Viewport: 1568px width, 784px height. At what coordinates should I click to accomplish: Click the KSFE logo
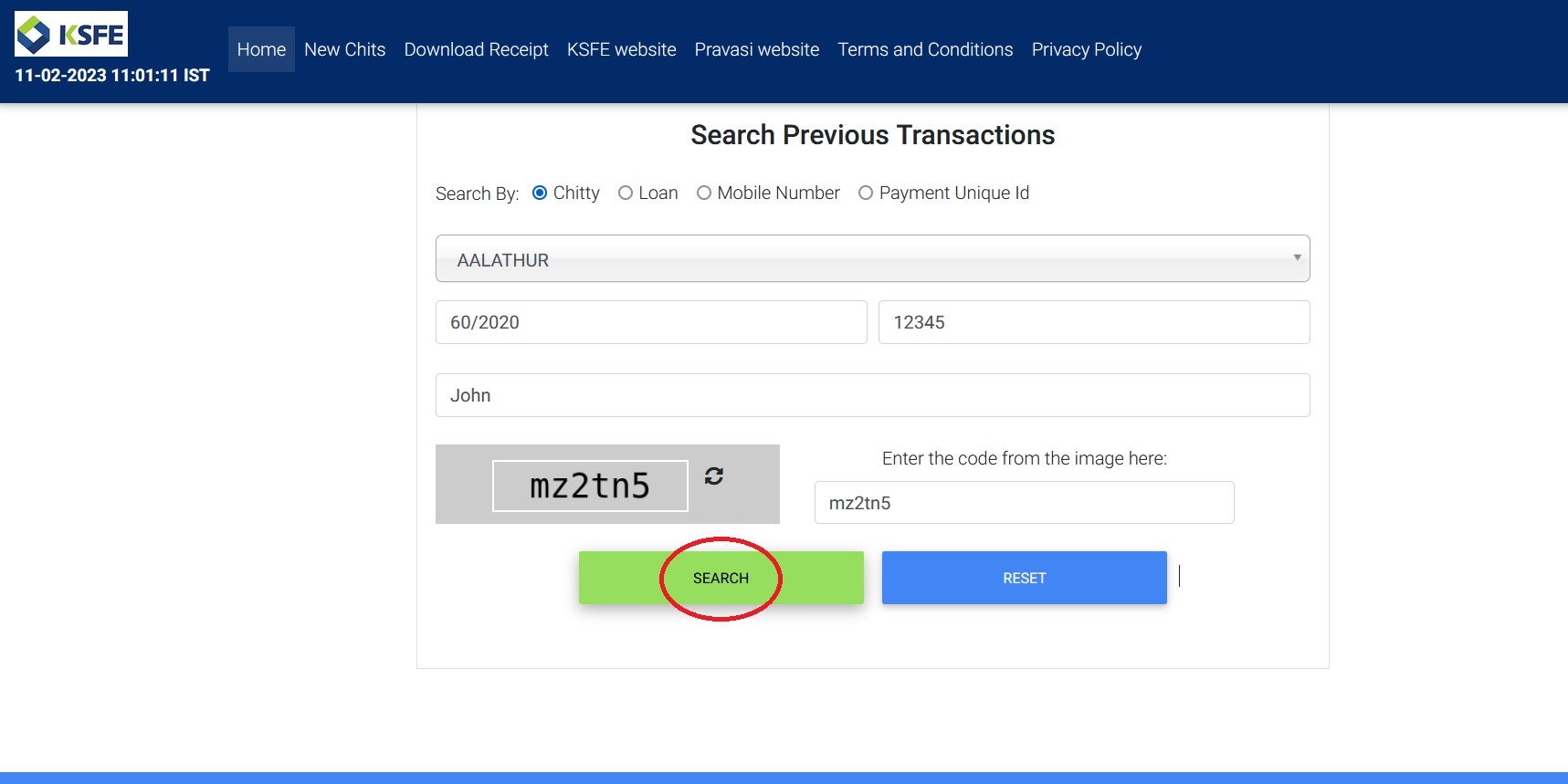tap(71, 35)
